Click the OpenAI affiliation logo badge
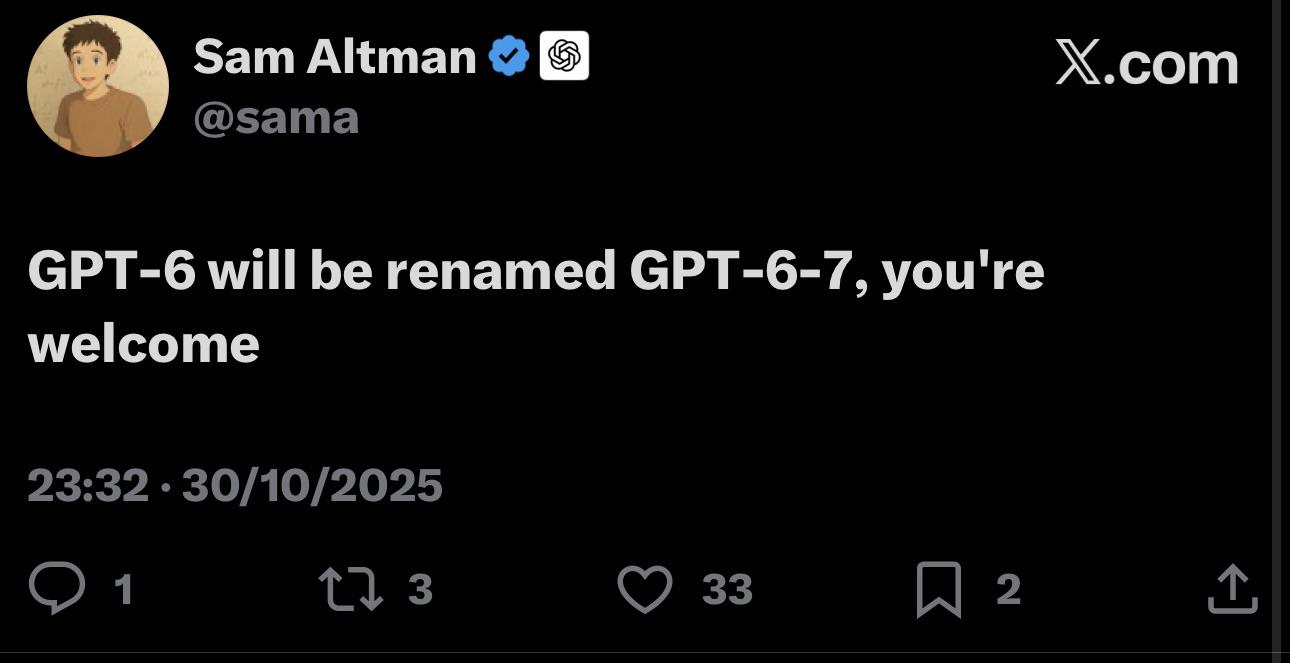 click(x=564, y=56)
